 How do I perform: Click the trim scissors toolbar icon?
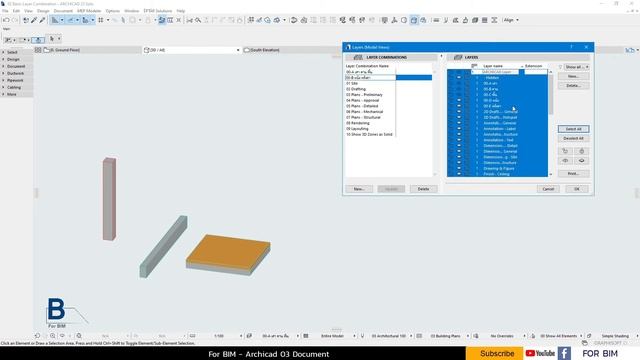click(189, 20)
